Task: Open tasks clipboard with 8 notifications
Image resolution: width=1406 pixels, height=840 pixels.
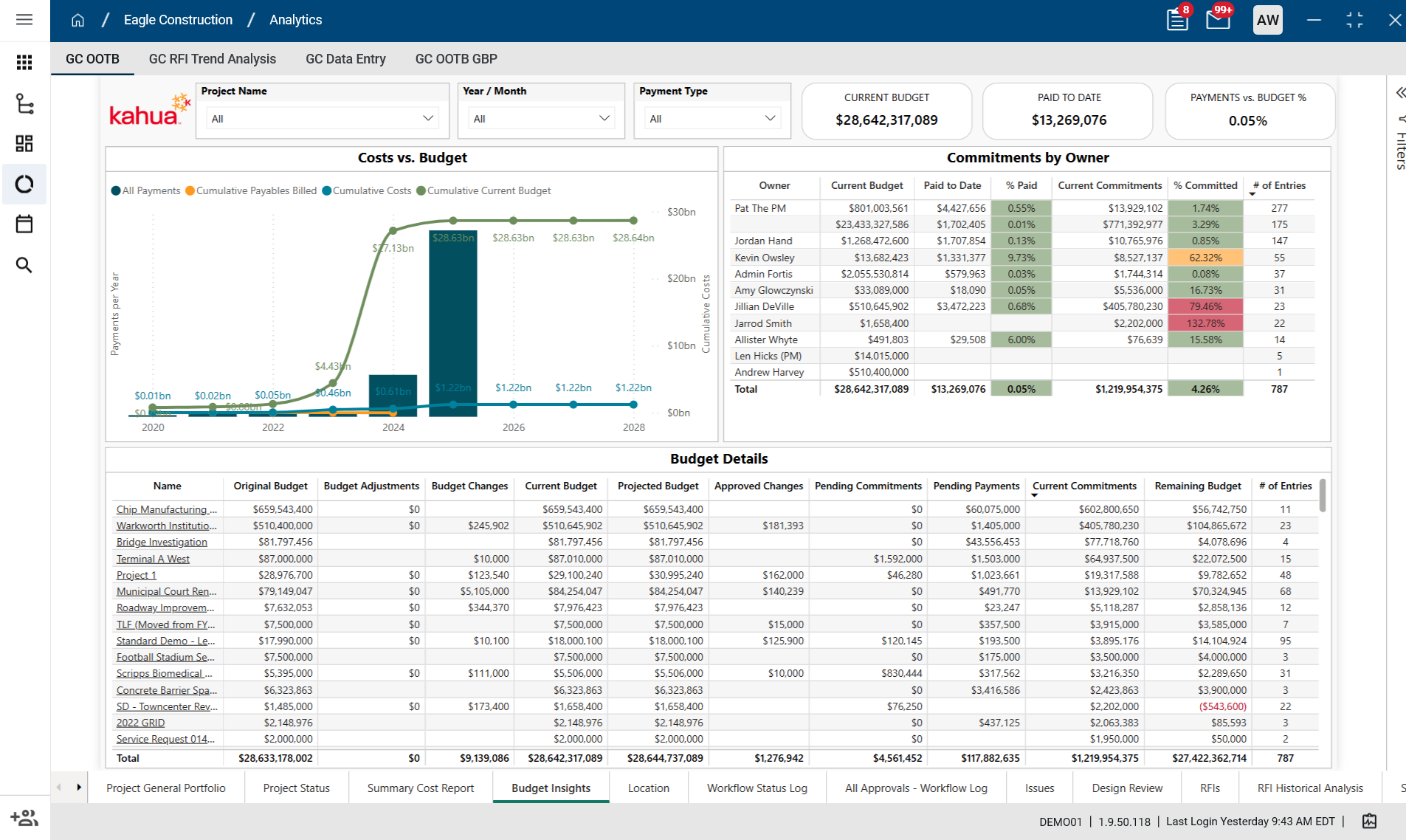Action: [1177, 20]
